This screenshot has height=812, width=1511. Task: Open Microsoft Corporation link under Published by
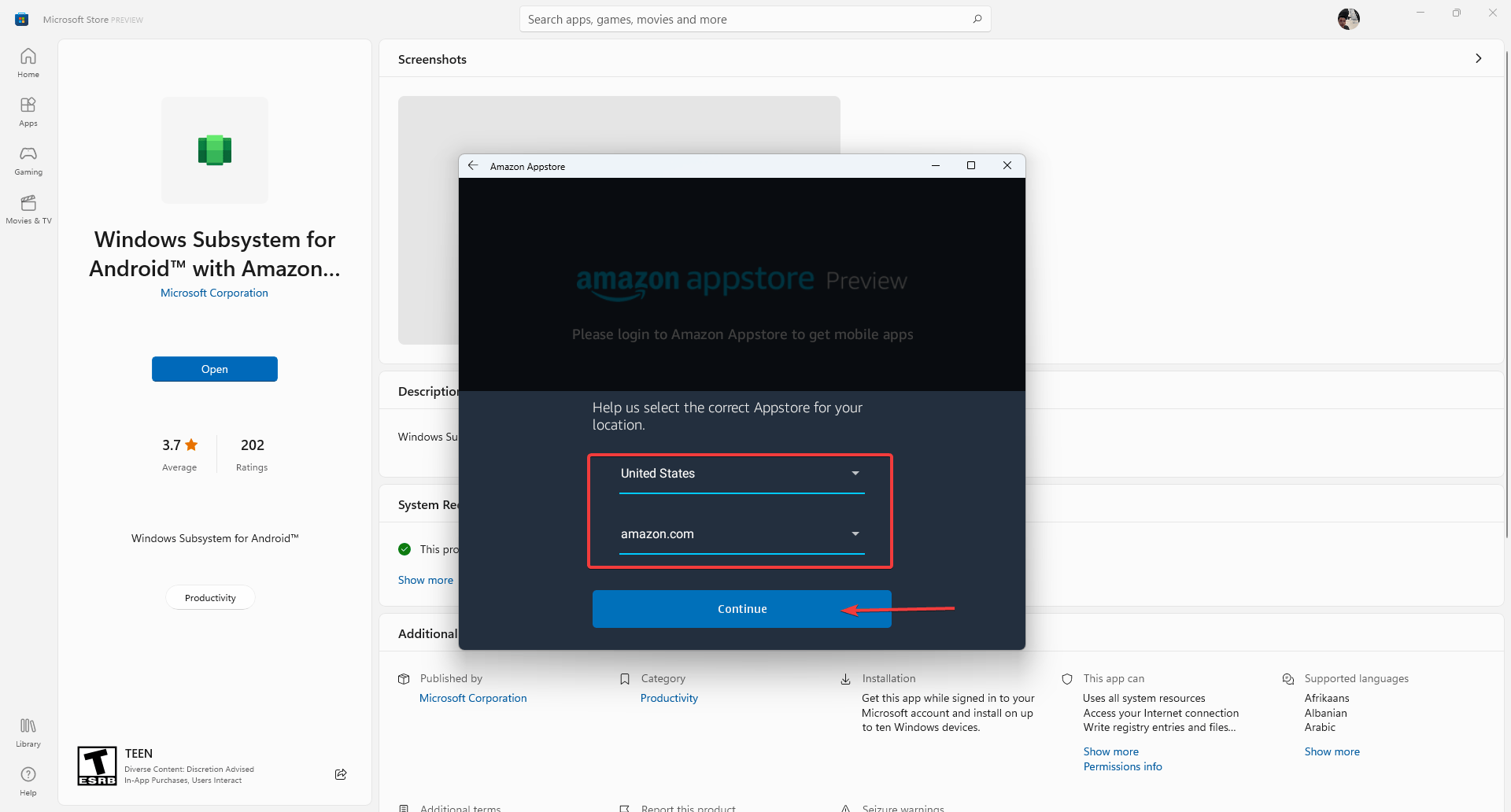coord(473,698)
